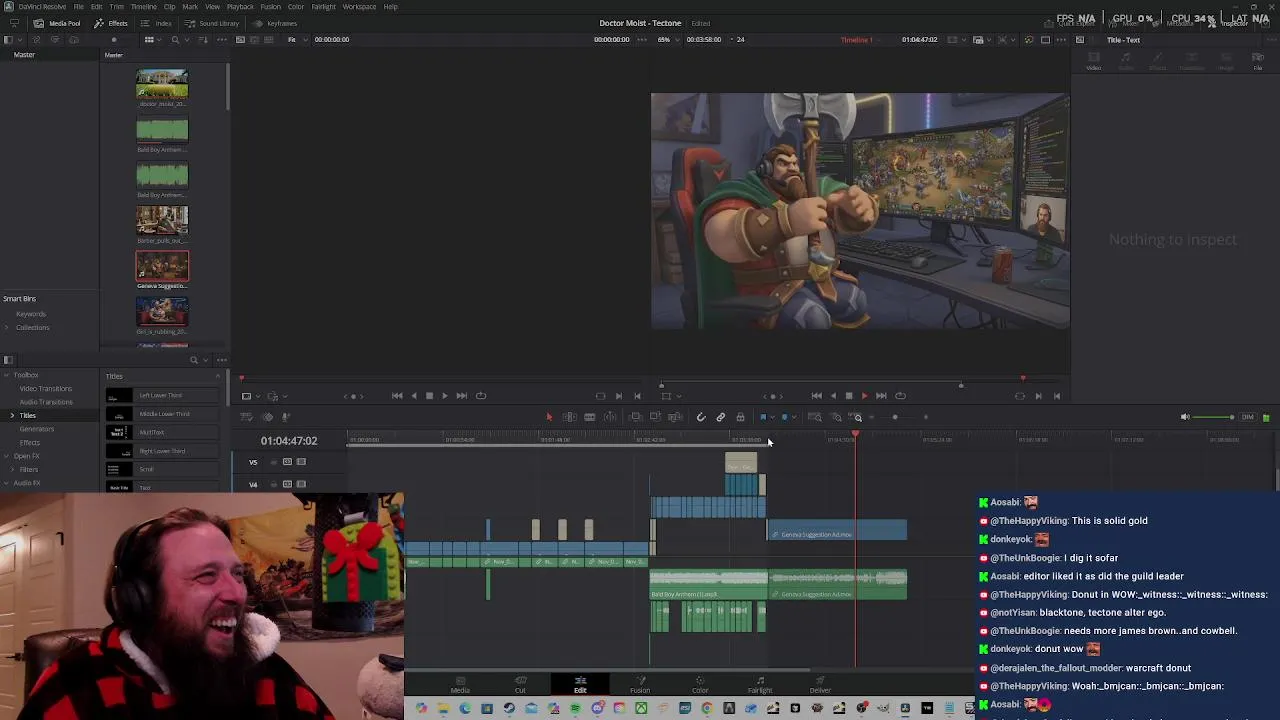This screenshot has height=720, width=1280.
Task: Open DaVinci Resolve from the Windows taskbar
Action: (905, 708)
